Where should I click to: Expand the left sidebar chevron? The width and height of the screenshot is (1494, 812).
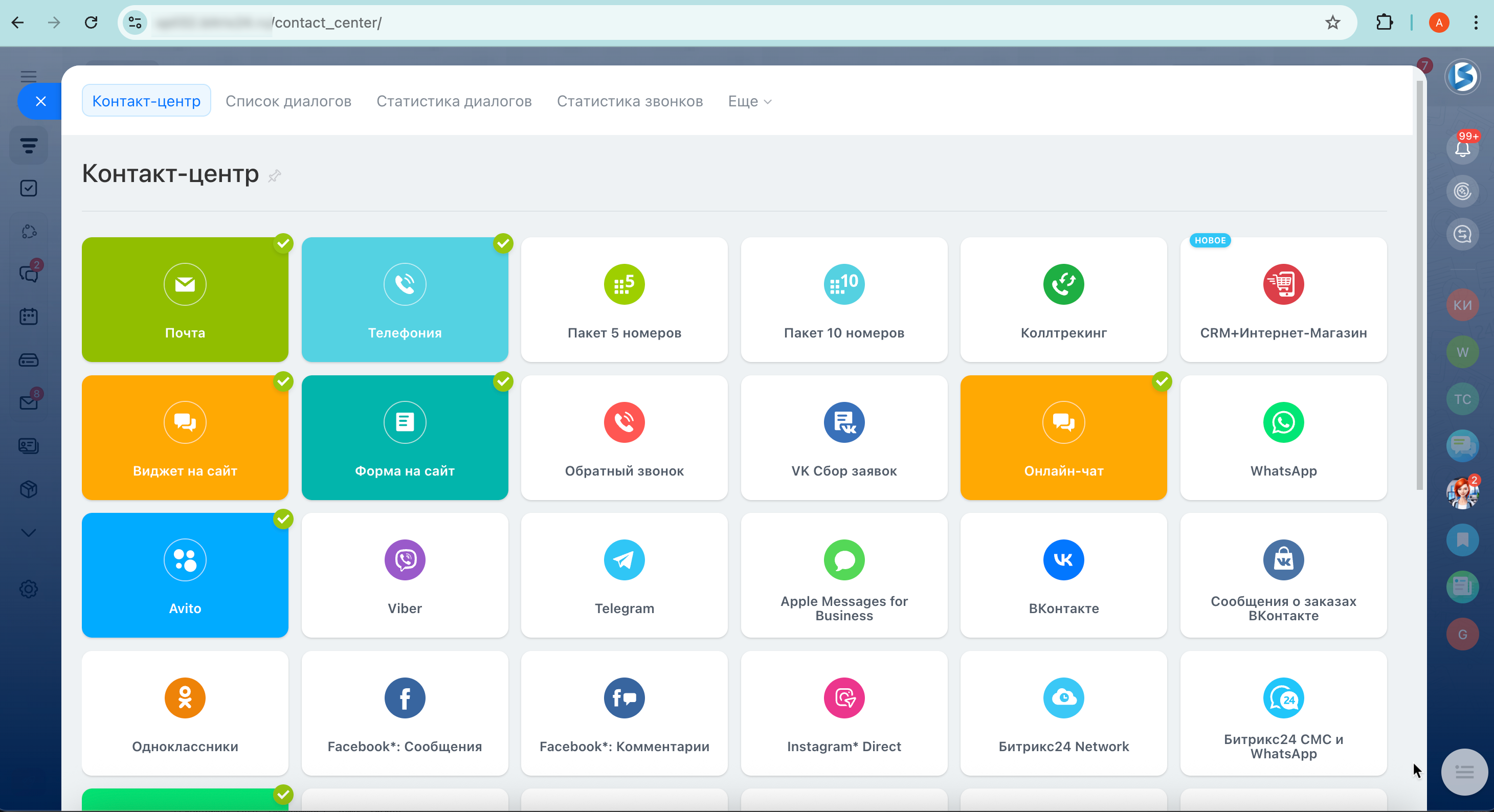coord(29,532)
